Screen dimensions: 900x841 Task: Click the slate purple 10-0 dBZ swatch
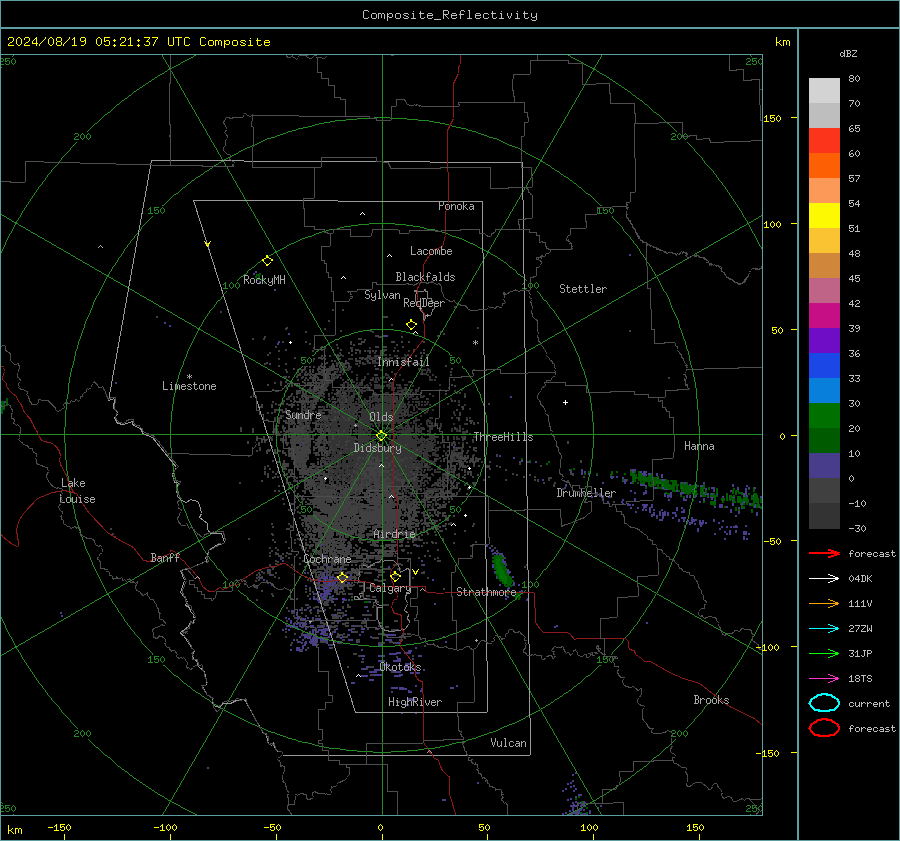824,466
